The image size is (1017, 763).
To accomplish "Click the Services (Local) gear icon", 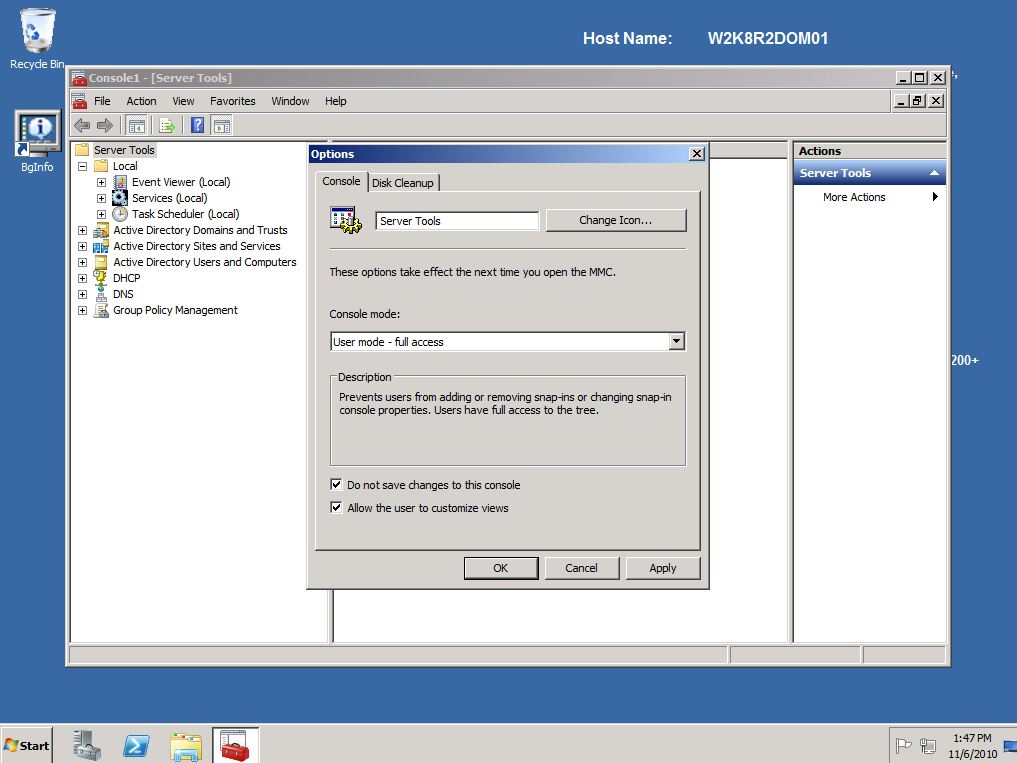I will pos(120,198).
